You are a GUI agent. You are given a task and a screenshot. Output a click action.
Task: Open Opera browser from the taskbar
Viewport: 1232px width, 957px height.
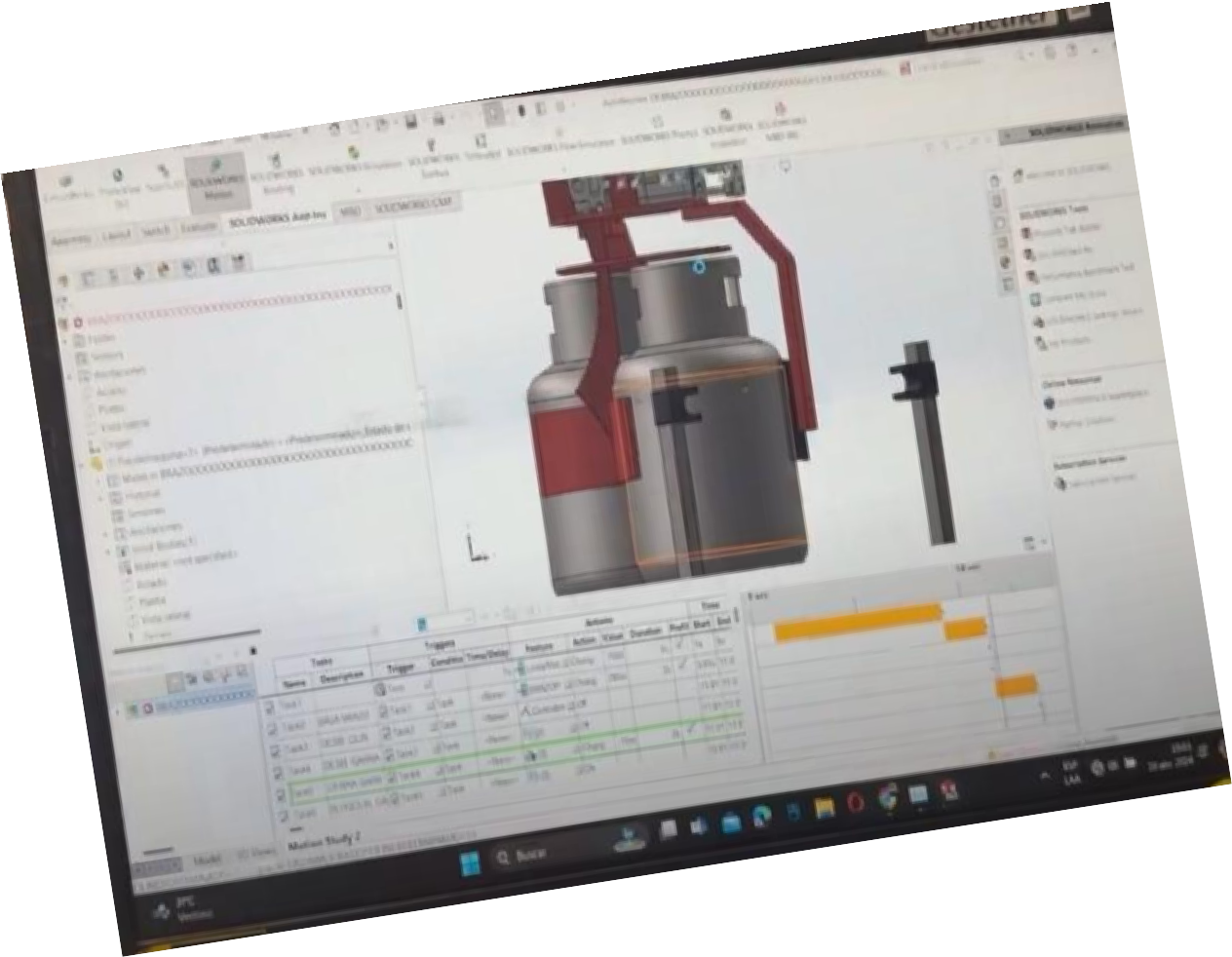(x=858, y=804)
